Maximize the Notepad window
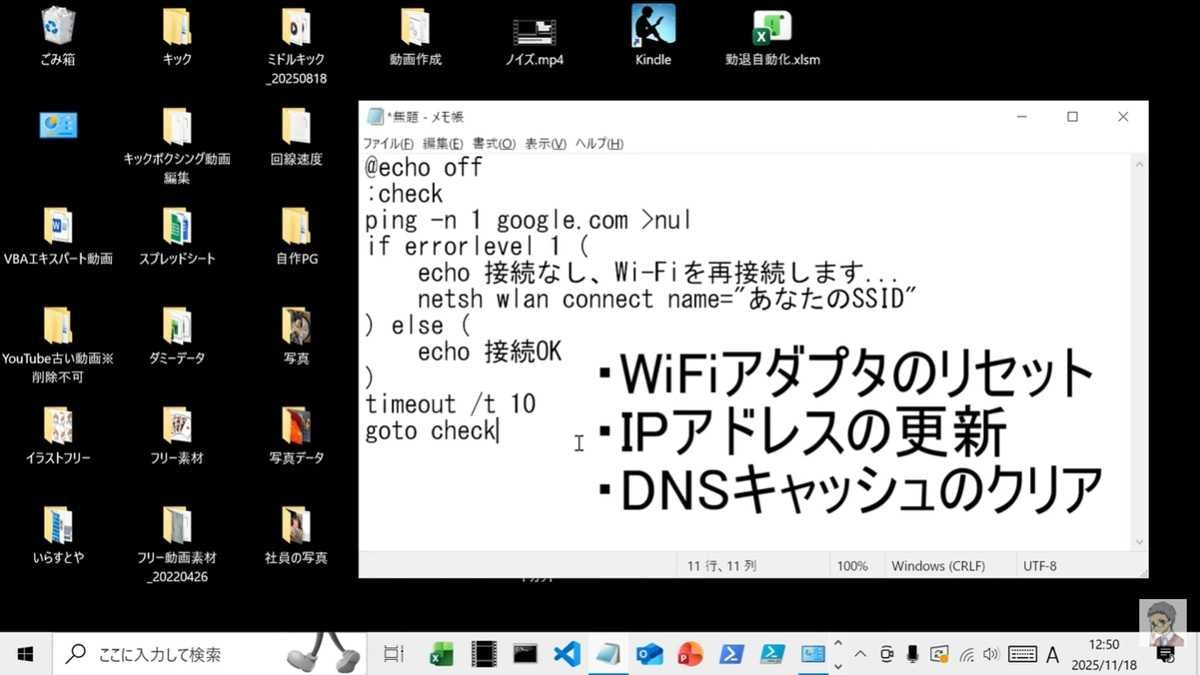 [1072, 117]
